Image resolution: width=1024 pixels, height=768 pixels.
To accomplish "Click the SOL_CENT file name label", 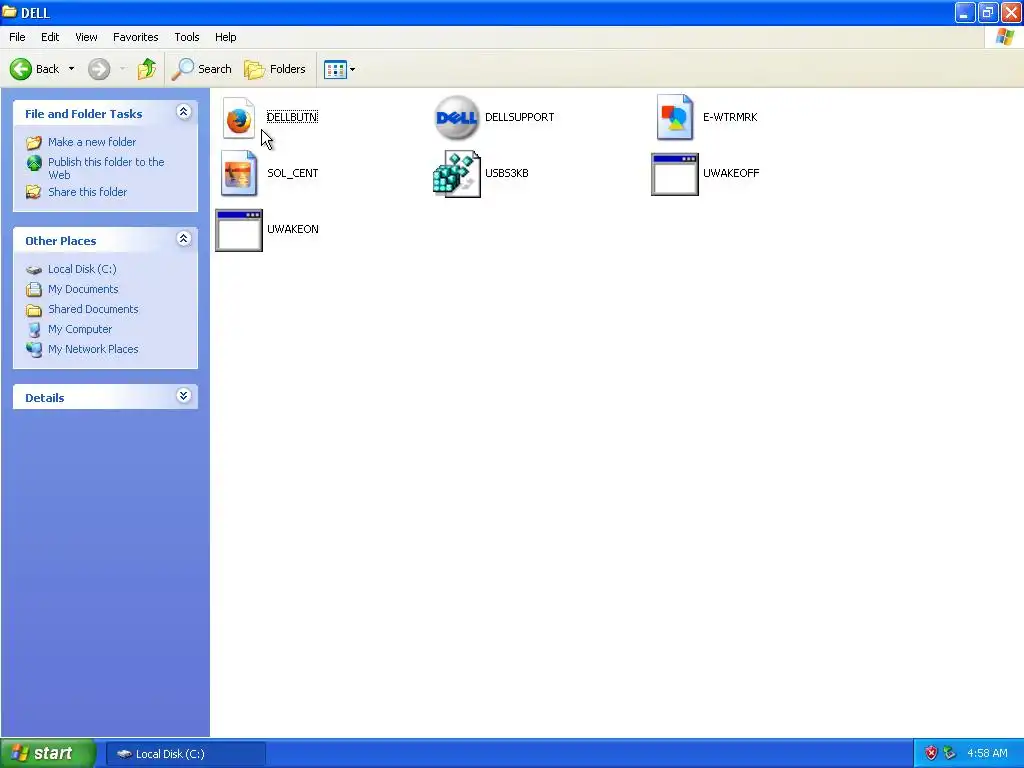I will point(293,173).
